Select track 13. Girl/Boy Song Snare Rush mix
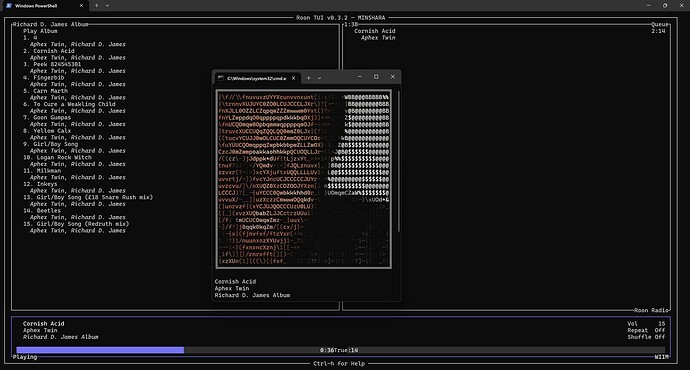Image resolution: width=690 pixels, height=370 pixels. point(88,197)
